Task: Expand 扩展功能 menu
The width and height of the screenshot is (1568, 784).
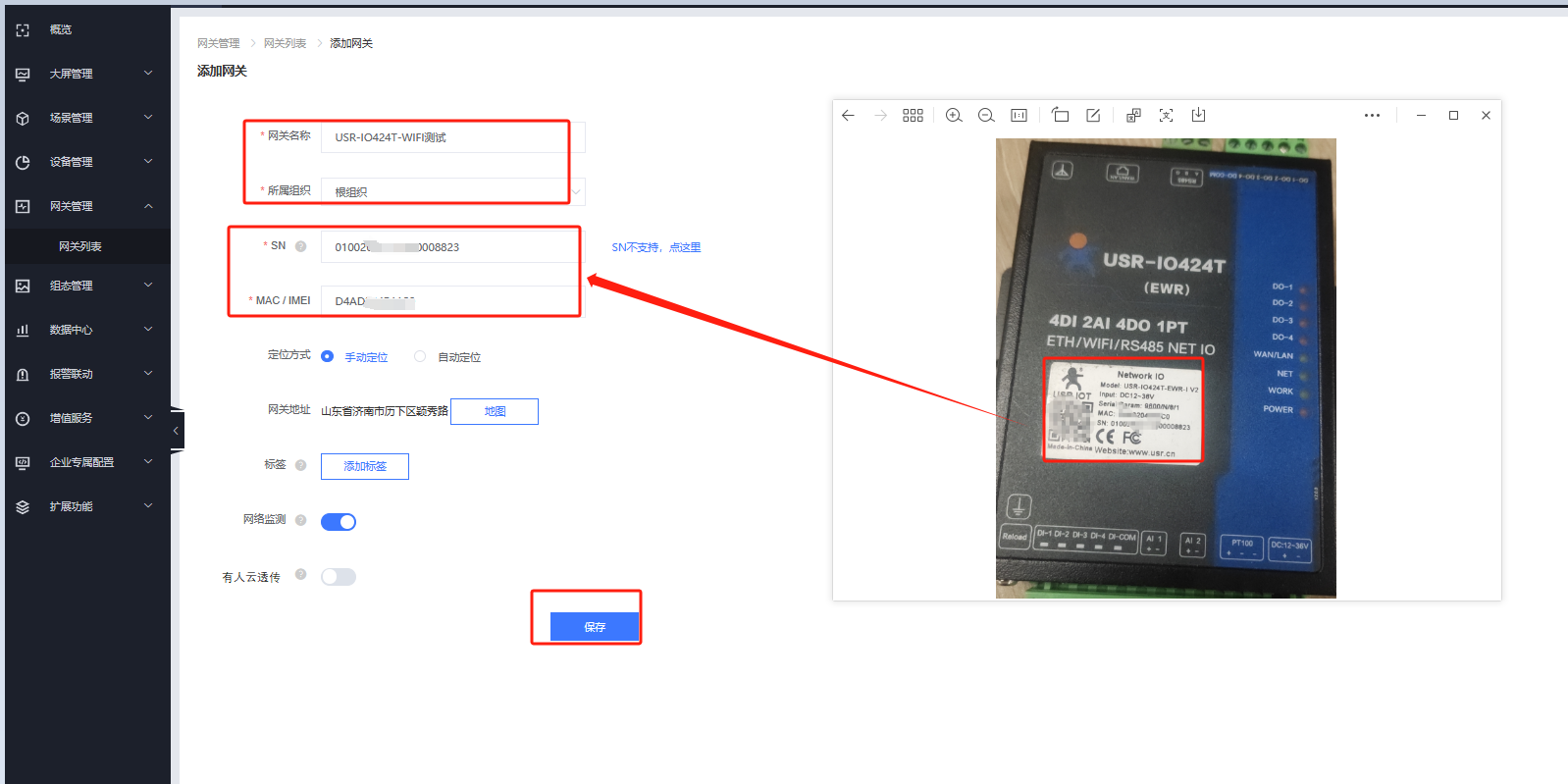Action: tap(148, 506)
